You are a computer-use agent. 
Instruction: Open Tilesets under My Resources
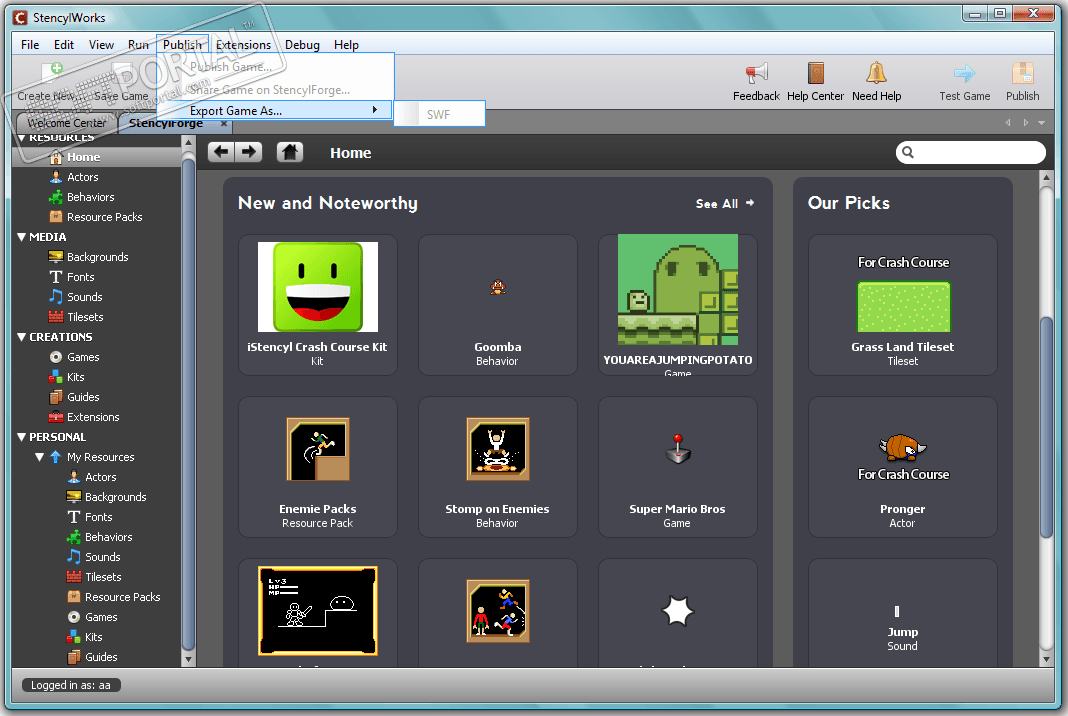click(x=103, y=577)
